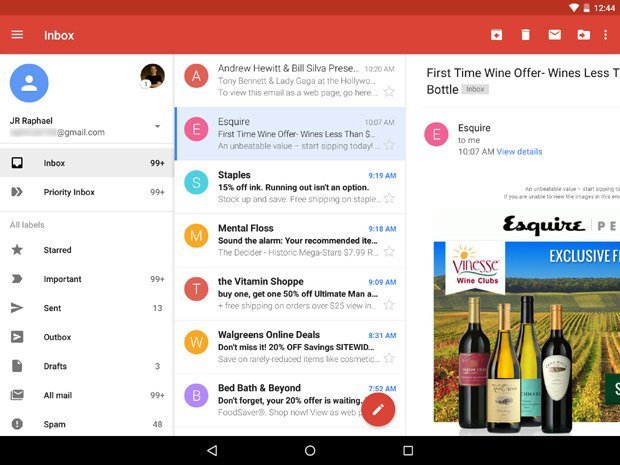This screenshot has width=620, height=465.
Task: Select the Vitamin Shoppe sender avatar T
Action: tap(196, 289)
